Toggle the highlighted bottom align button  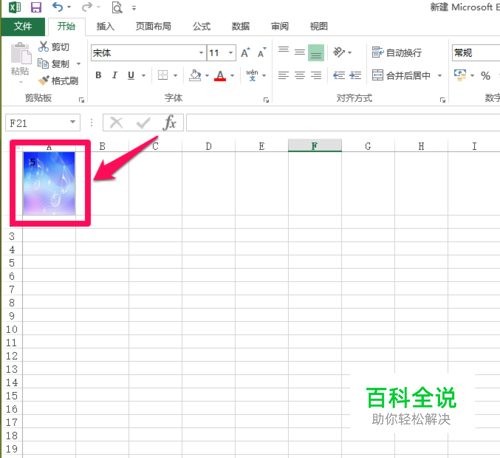click(316, 52)
